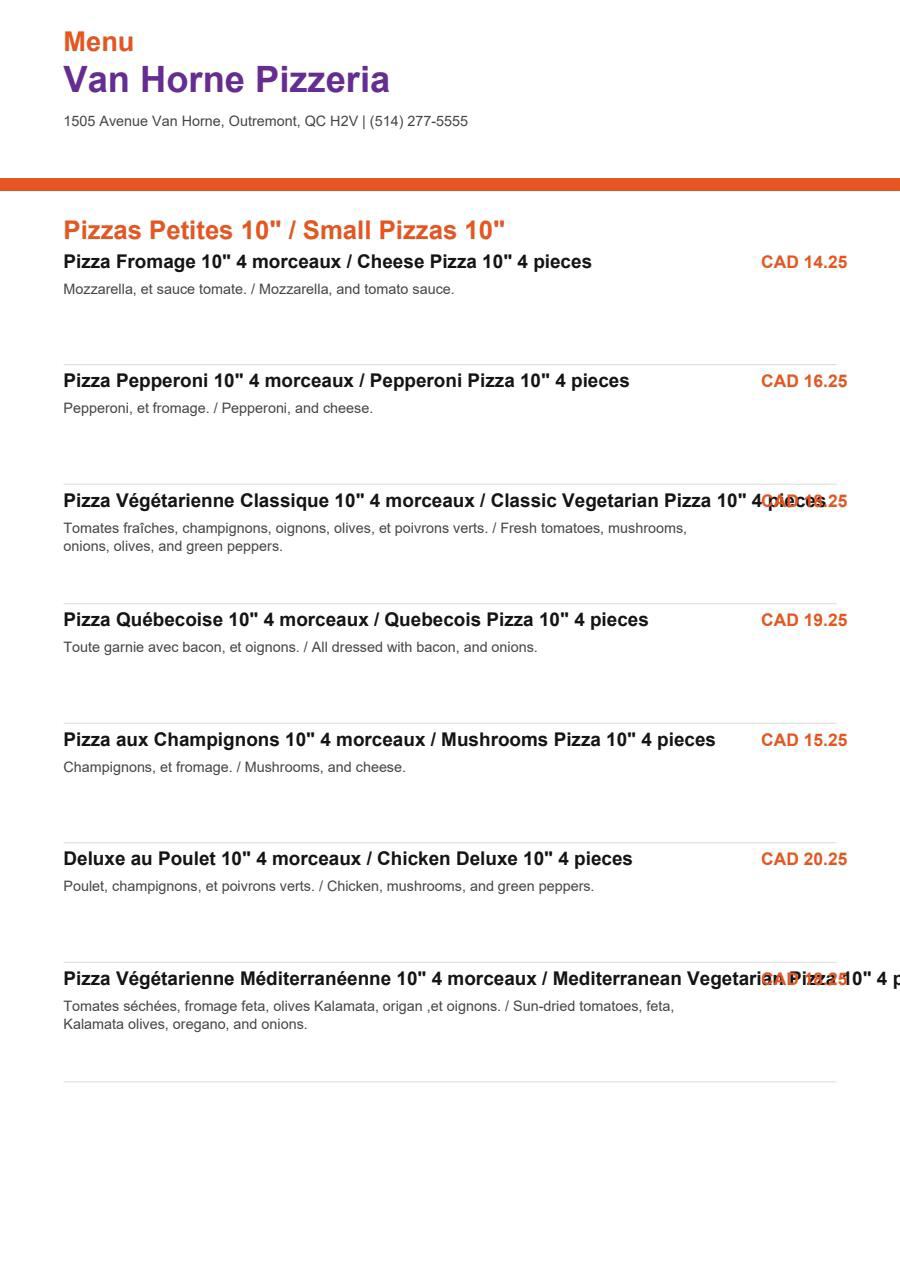This screenshot has width=900, height=1273.
Task: Select the Mediterranean Vegetarian Pizza item title
Action: pyautogui.click(x=481, y=979)
